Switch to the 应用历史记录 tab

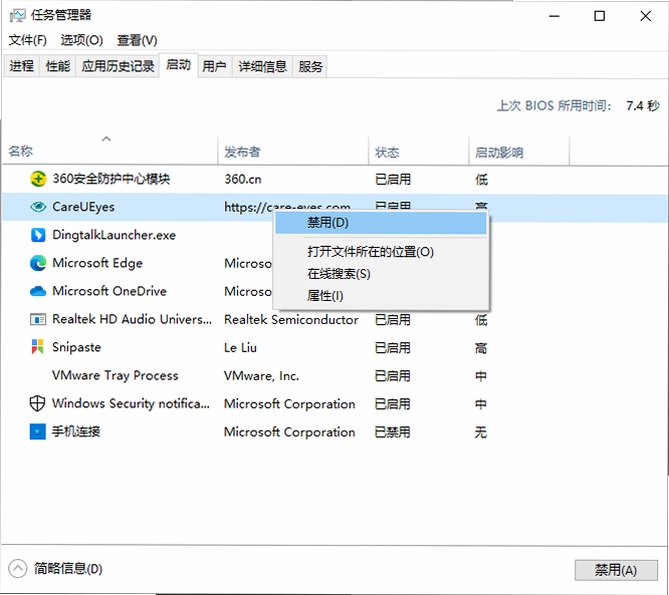(118, 66)
